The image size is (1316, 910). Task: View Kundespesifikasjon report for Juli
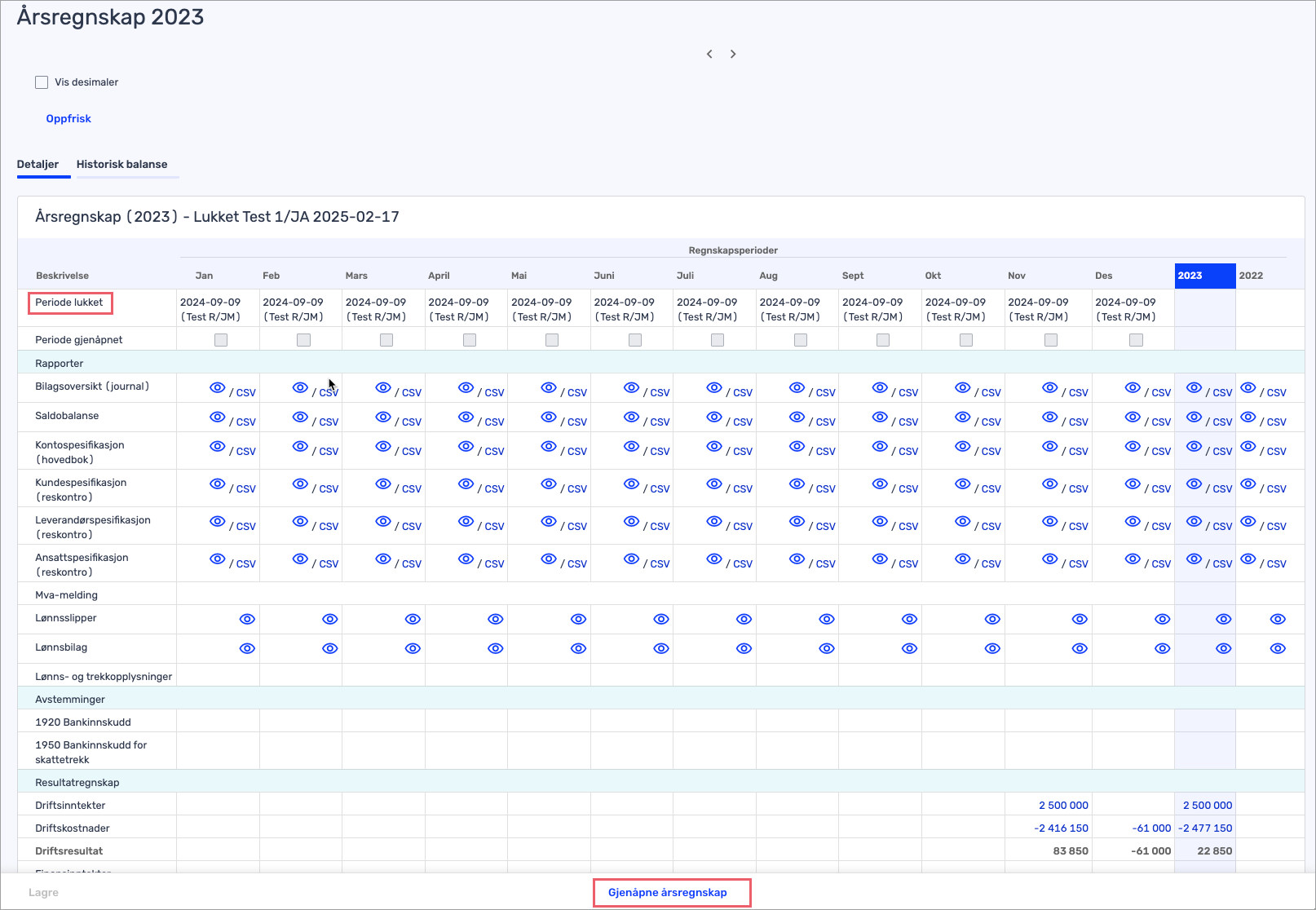pos(714,484)
